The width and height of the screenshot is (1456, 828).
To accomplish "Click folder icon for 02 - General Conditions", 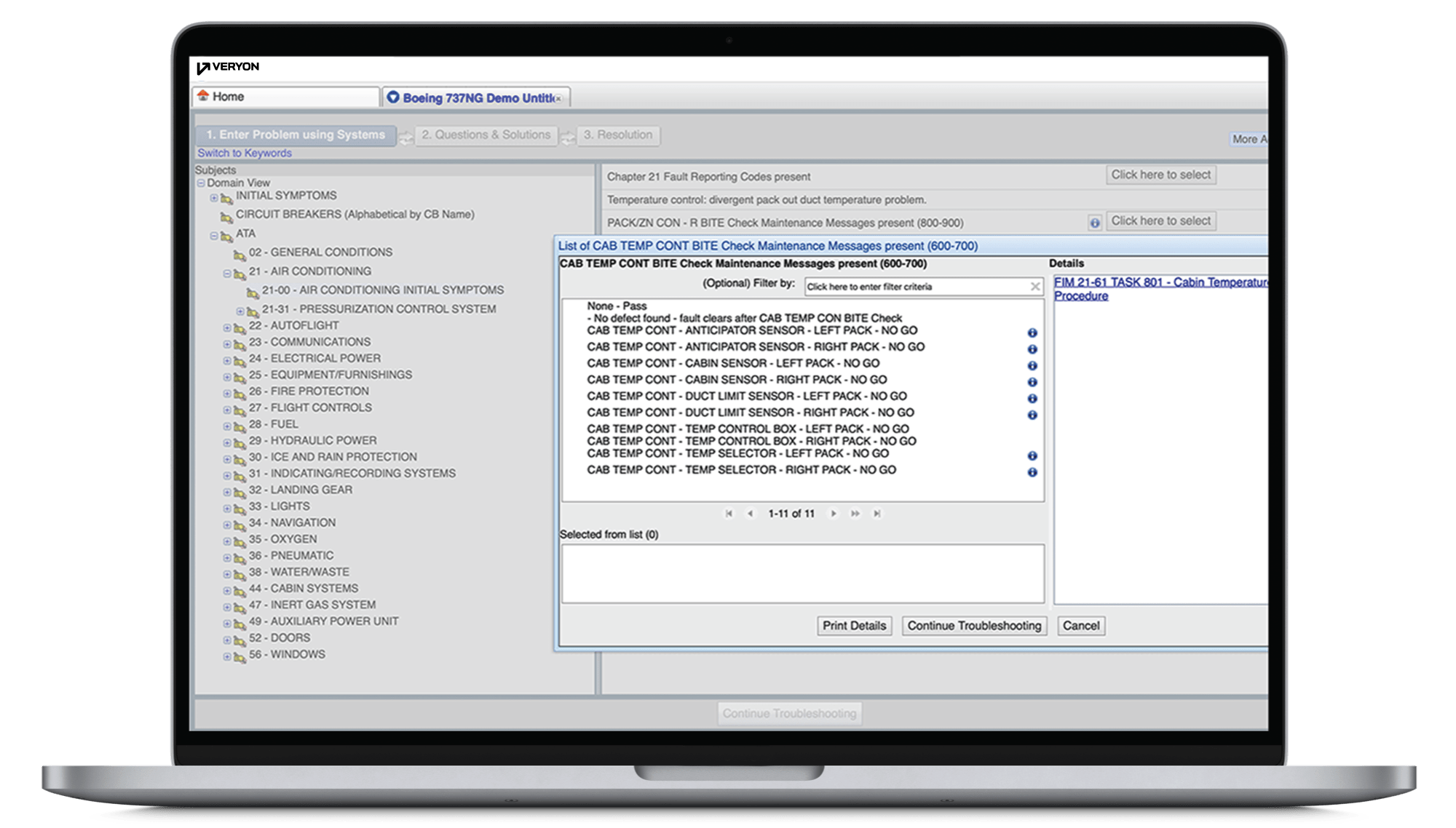I will pyautogui.click(x=240, y=255).
